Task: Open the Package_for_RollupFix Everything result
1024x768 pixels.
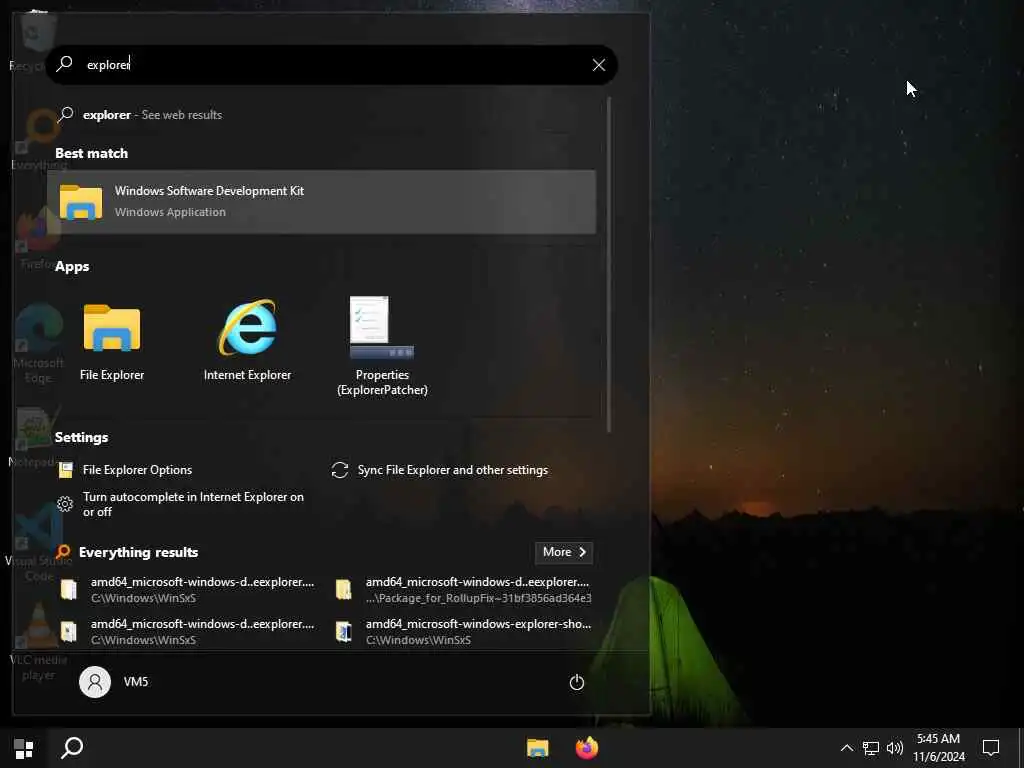Action: (463, 589)
